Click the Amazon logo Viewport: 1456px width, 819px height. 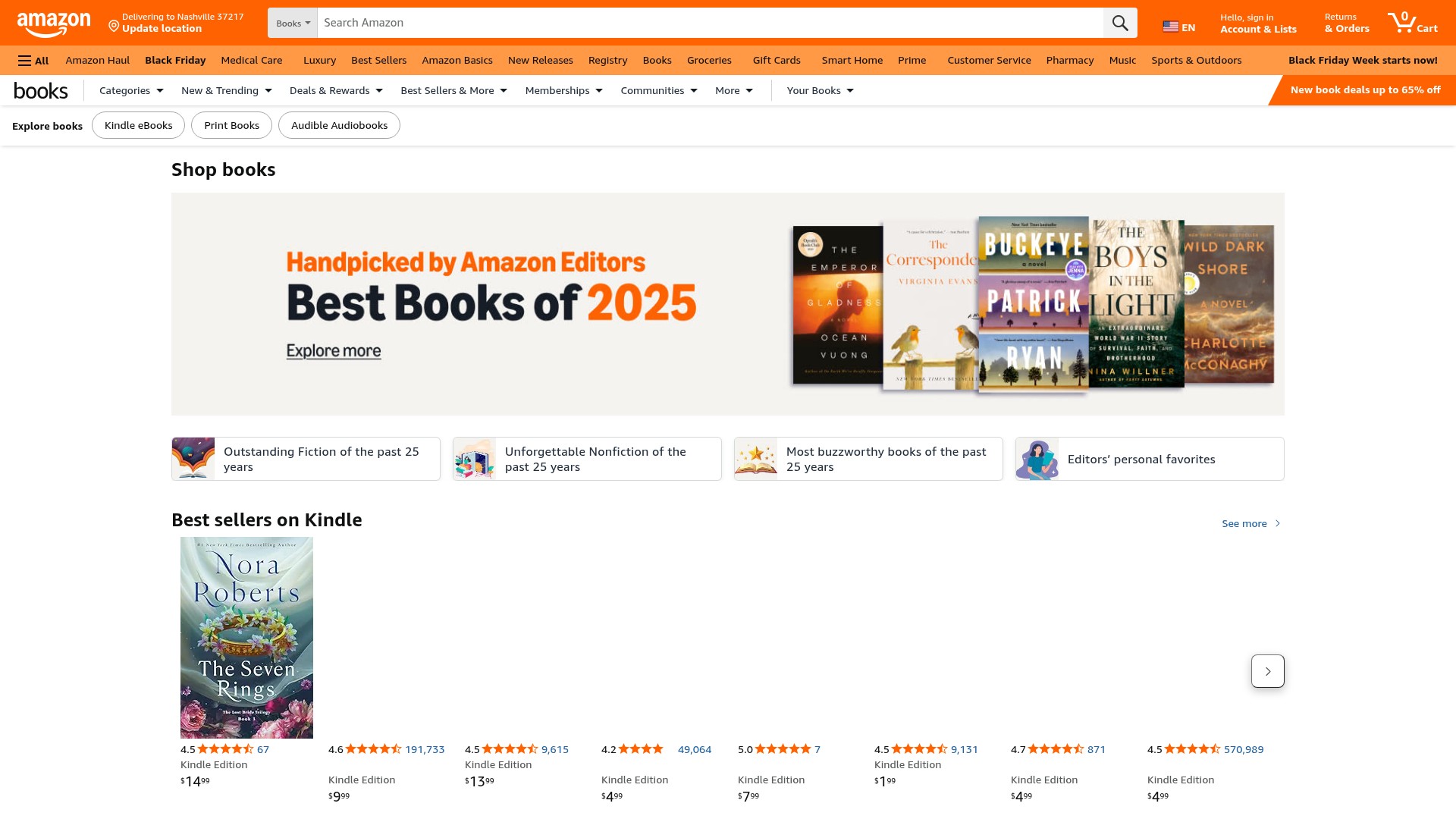pos(54,24)
